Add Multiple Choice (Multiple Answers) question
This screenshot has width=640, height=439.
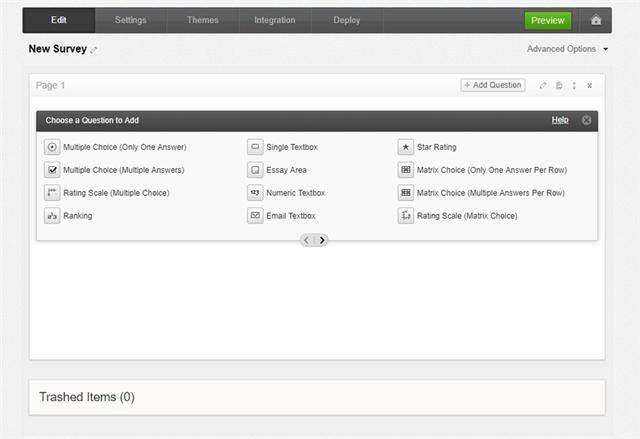[x=123, y=170]
